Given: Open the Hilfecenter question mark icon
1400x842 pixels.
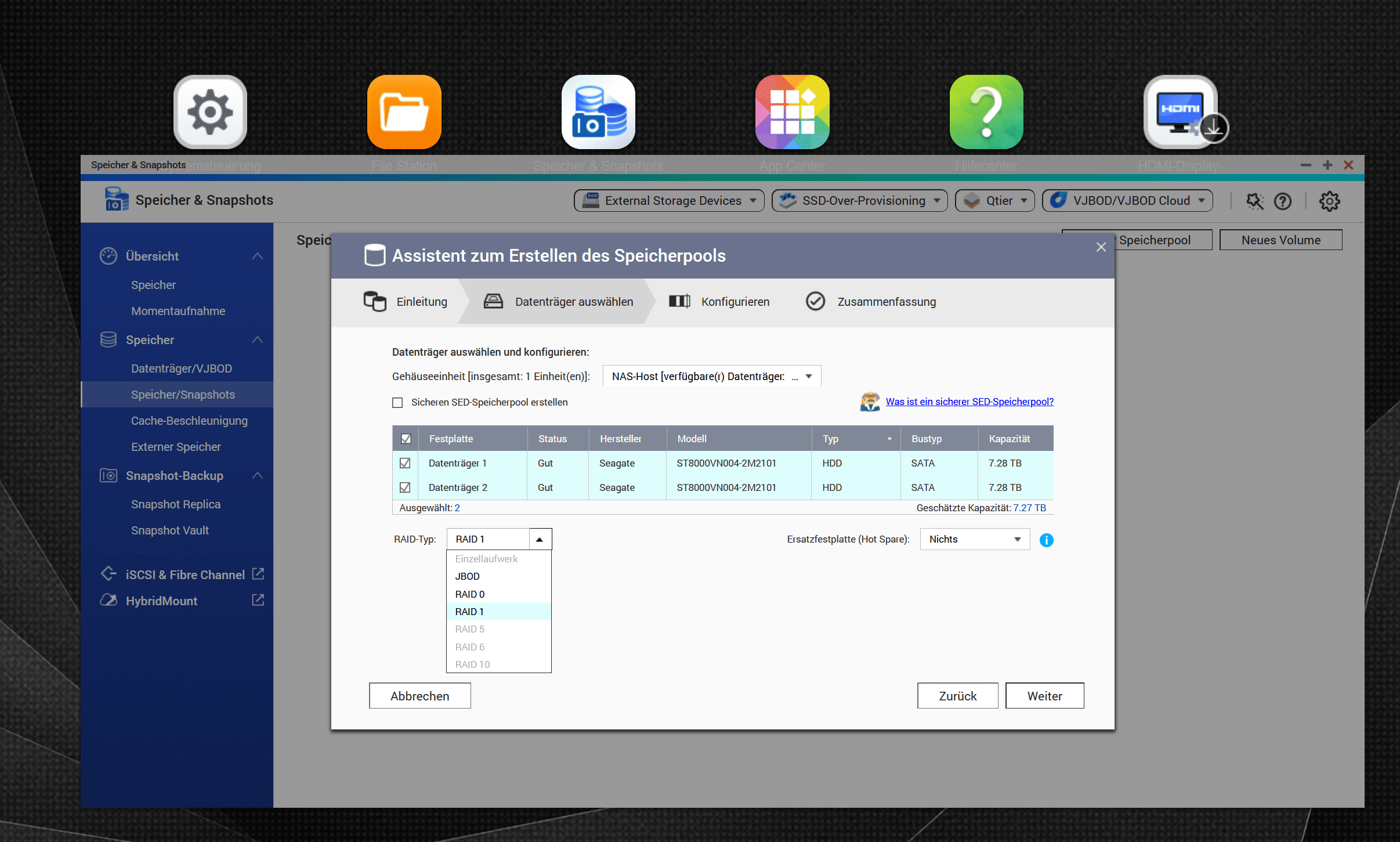Looking at the screenshot, I should pos(986,112).
